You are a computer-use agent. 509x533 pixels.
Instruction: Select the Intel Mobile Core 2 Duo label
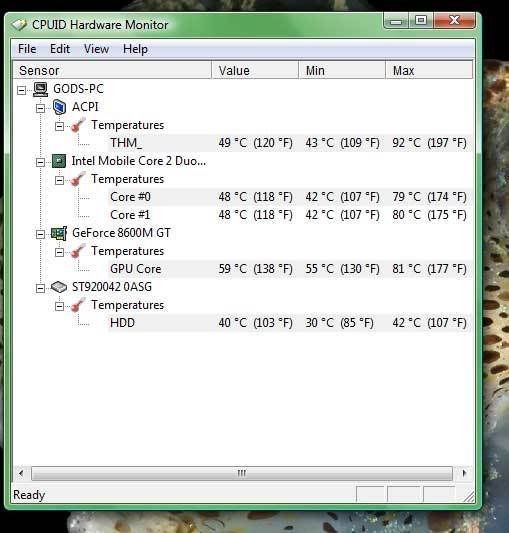coord(139,161)
